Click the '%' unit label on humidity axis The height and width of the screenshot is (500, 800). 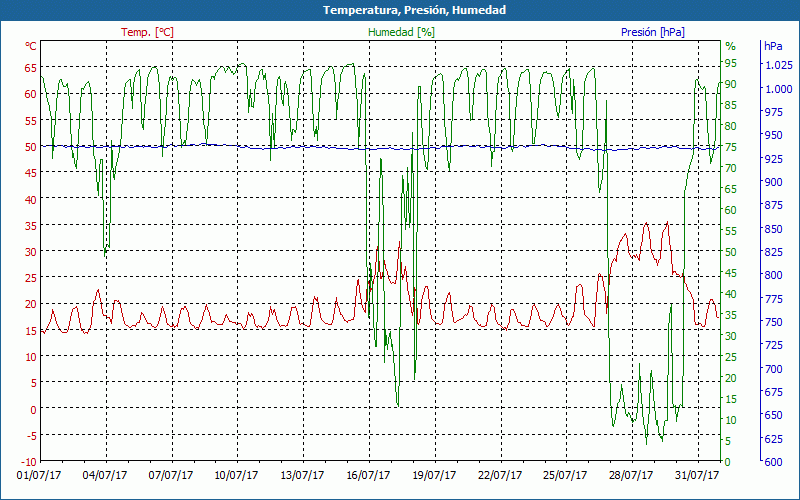pyautogui.click(x=731, y=46)
